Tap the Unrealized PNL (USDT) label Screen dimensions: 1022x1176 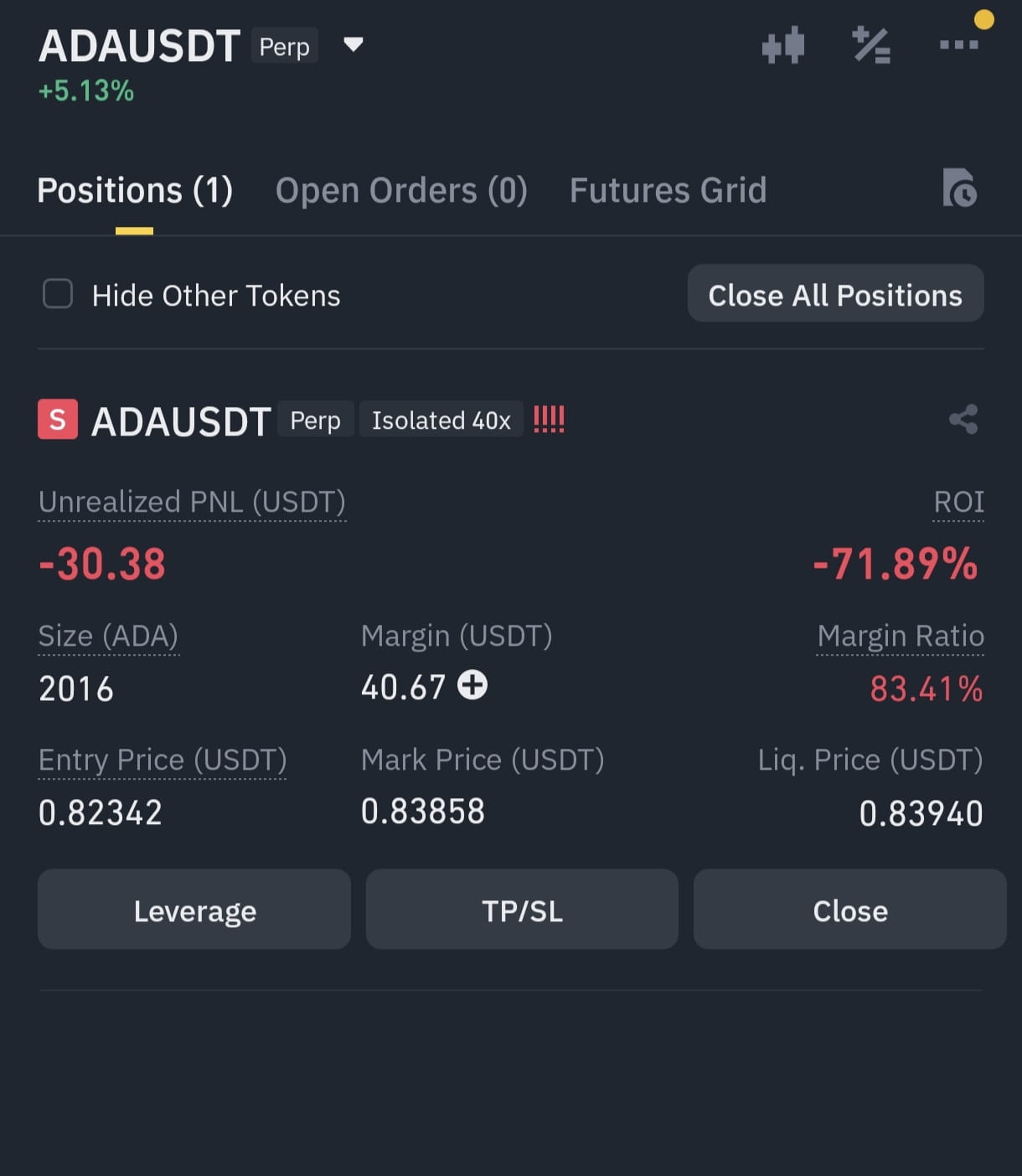(x=192, y=502)
